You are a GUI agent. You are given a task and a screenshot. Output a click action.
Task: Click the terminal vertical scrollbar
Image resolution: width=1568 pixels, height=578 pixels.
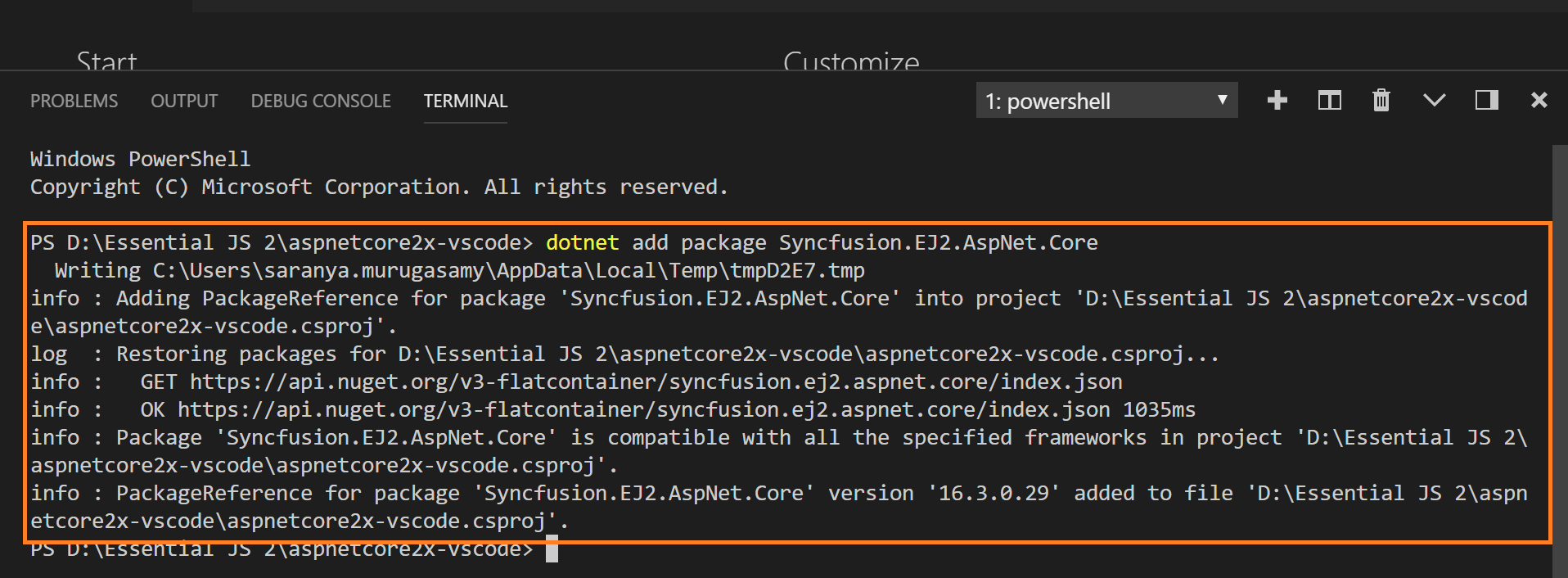(1560, 360)
